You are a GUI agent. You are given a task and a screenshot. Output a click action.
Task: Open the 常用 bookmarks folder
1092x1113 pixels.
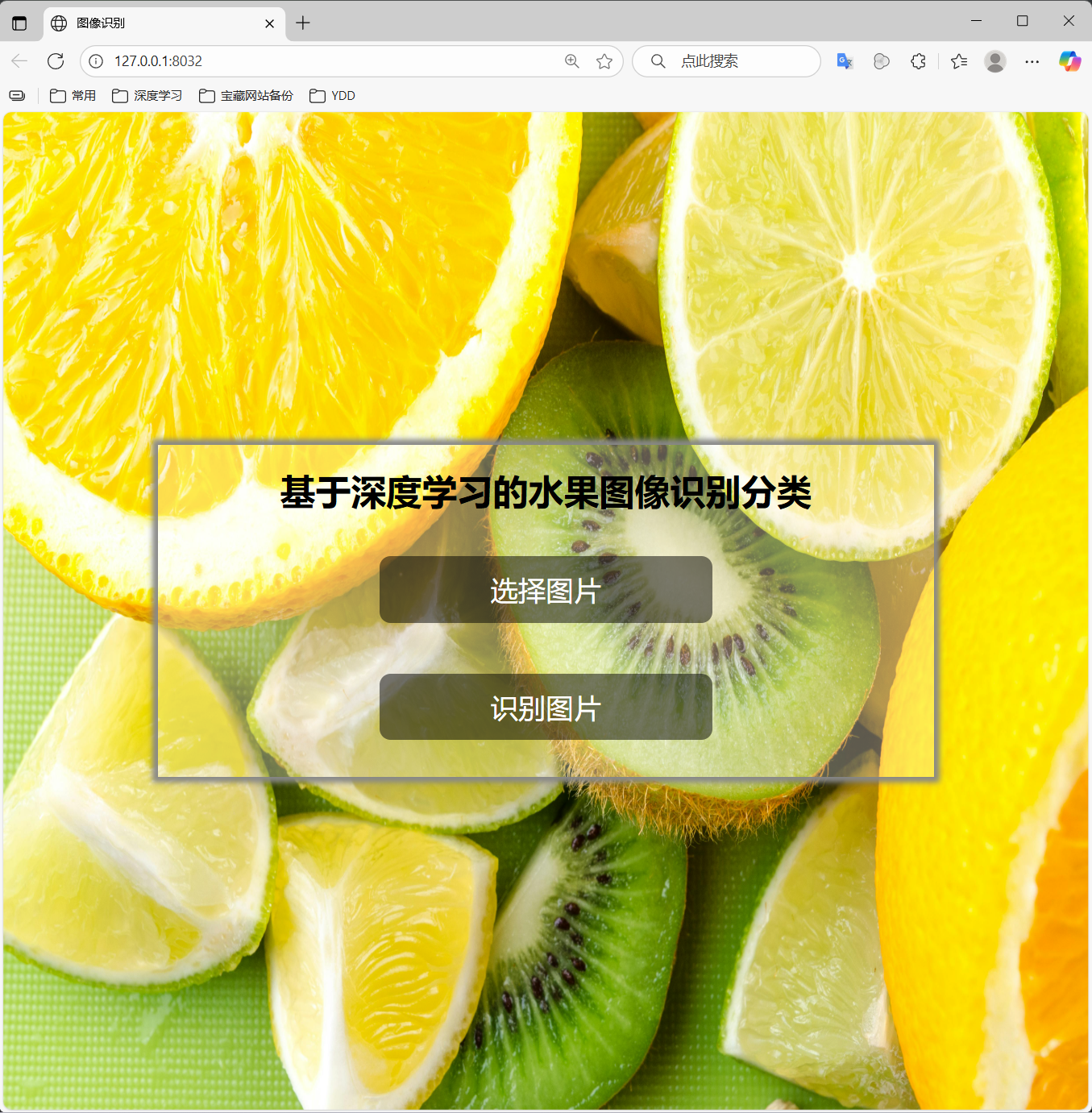click(x=73, y=96)
